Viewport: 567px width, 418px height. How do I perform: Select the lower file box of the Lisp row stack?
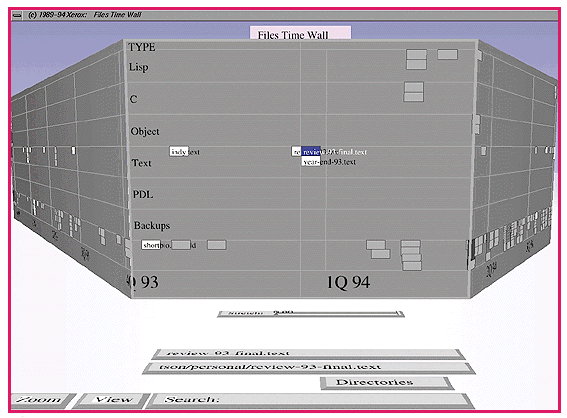tap(417, 64)
